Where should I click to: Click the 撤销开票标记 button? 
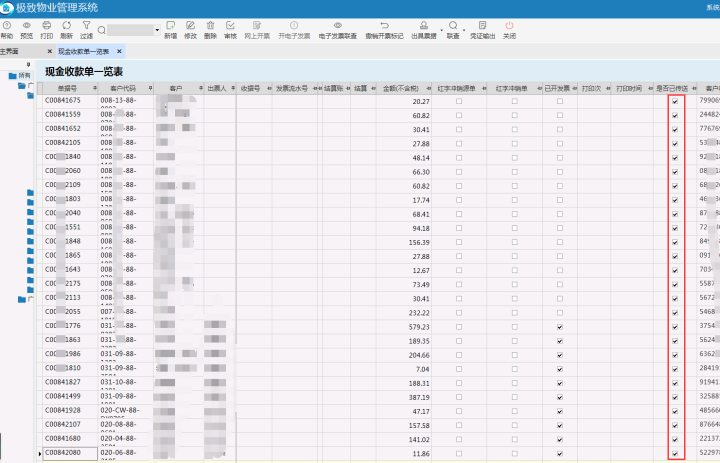pyautogui.click(x=384, y=30)
